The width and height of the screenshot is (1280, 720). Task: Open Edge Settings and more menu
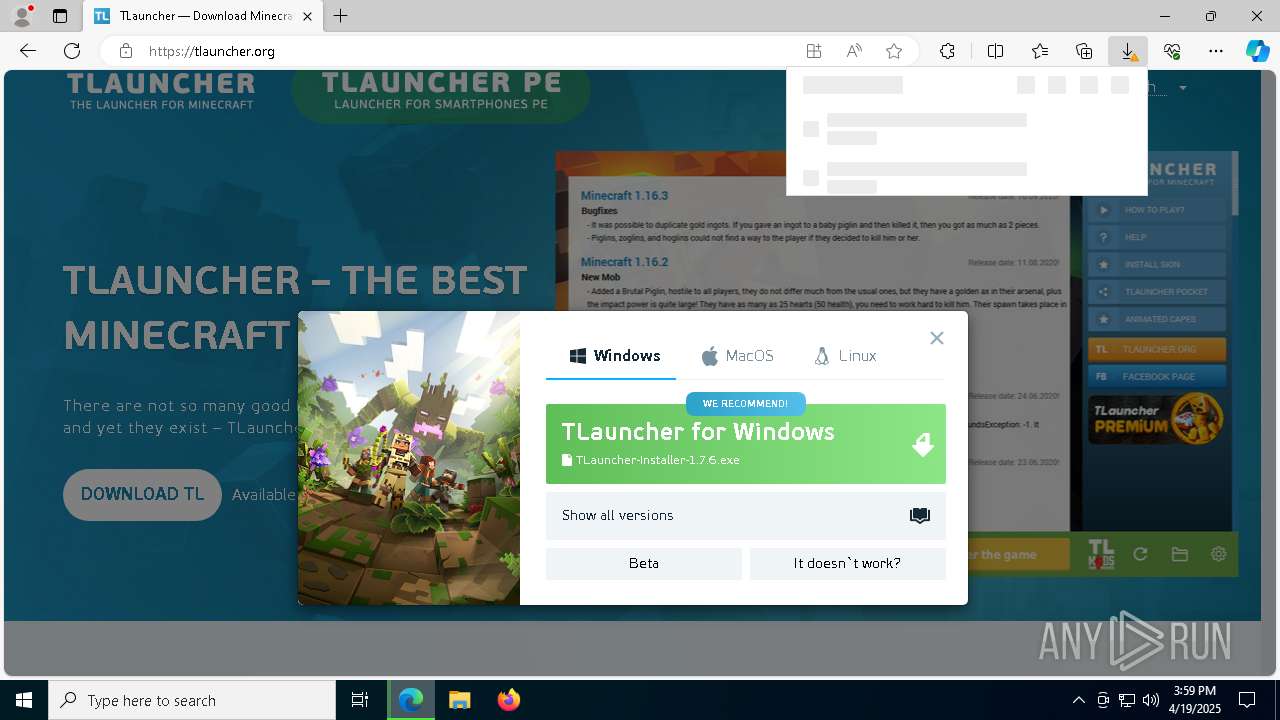click(1216, 51)
